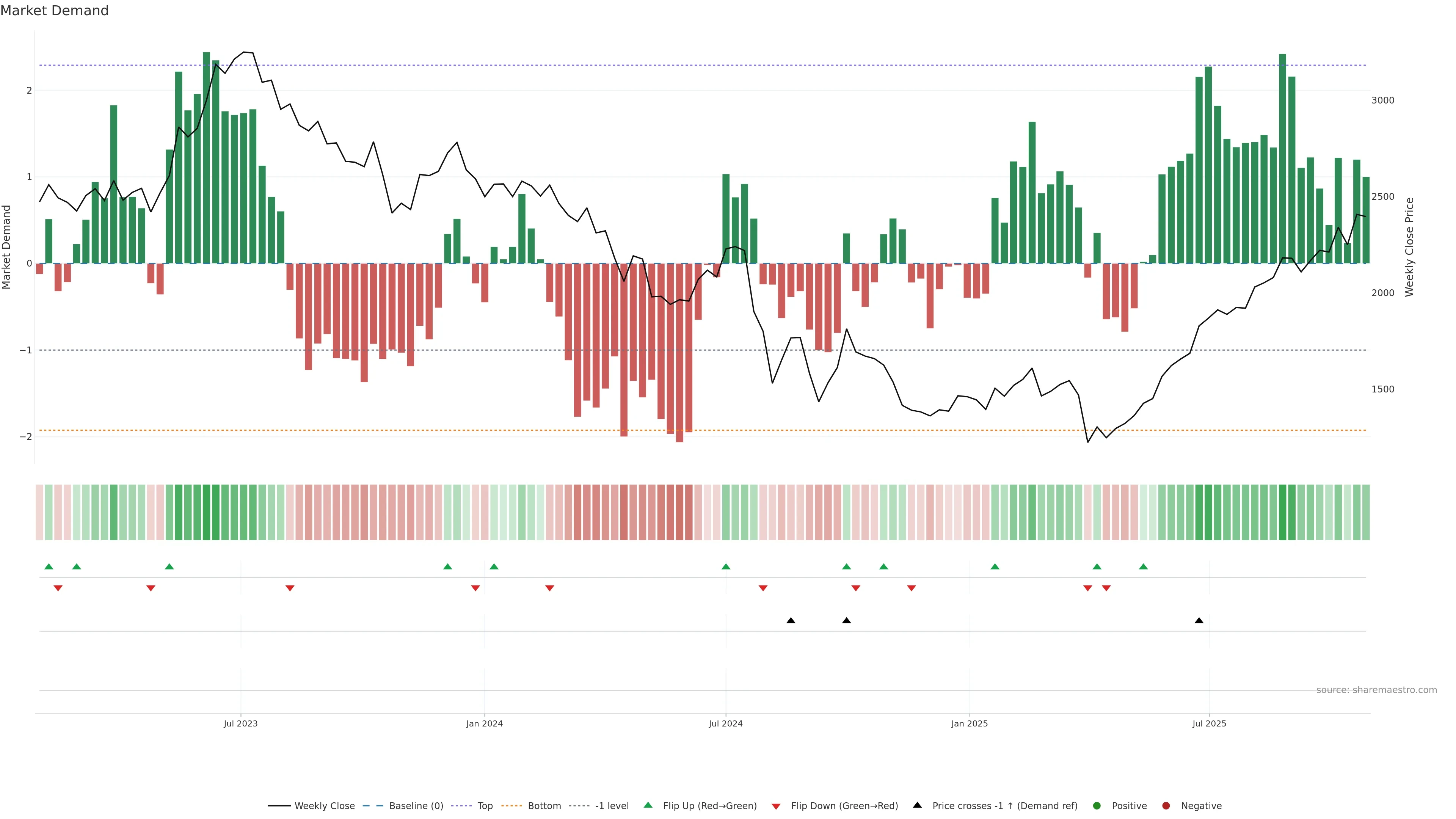Click the Market Demand chart title
This screenshot has width=1456, height=819.
54,11
